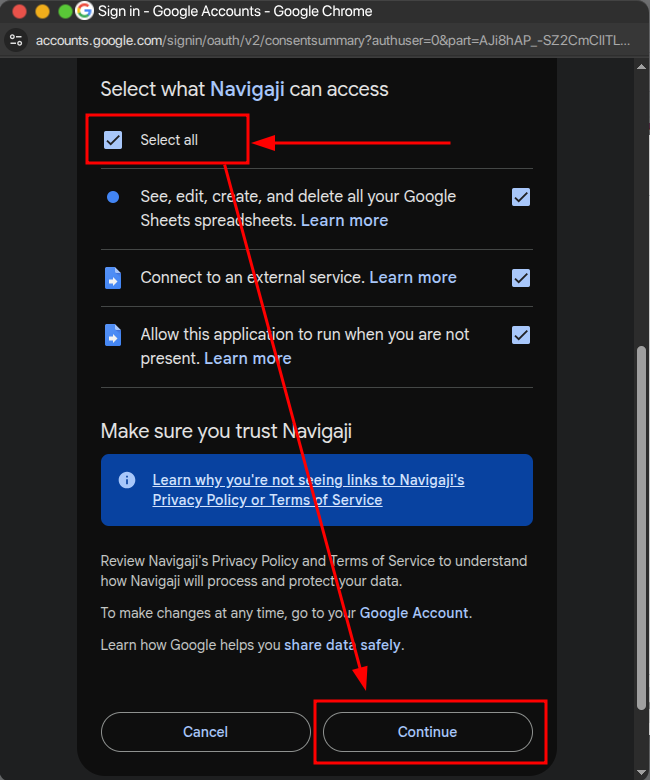Go to the Google Account link
The width and height of the screenshot is (650, 780).
[x=414, y=613]
